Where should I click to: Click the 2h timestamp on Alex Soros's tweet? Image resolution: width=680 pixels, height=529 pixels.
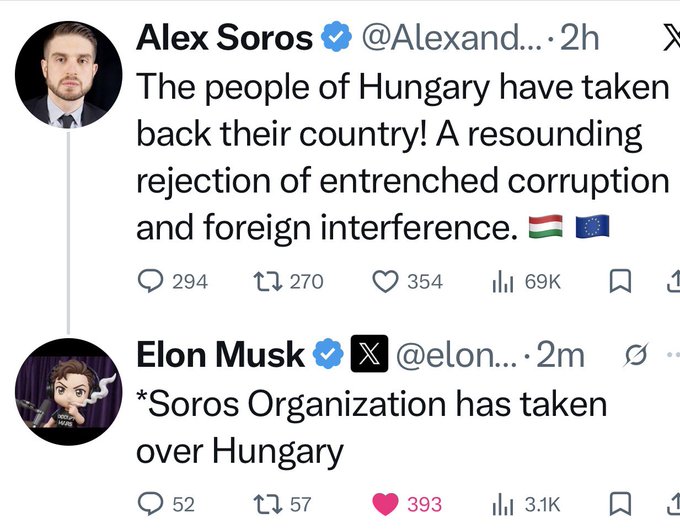coord(580,38)
